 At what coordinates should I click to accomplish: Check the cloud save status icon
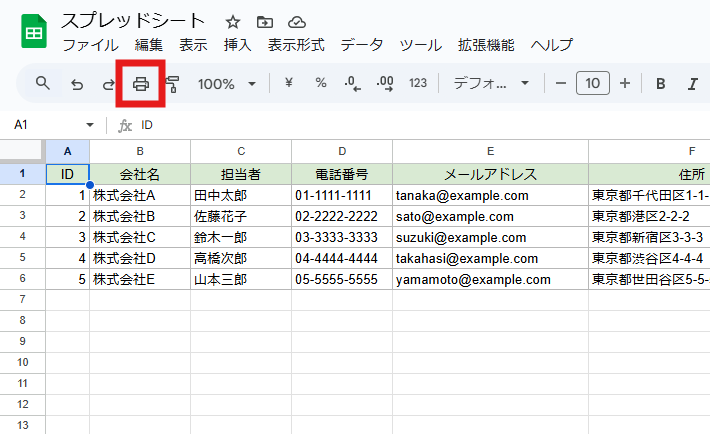pos(296,21)
